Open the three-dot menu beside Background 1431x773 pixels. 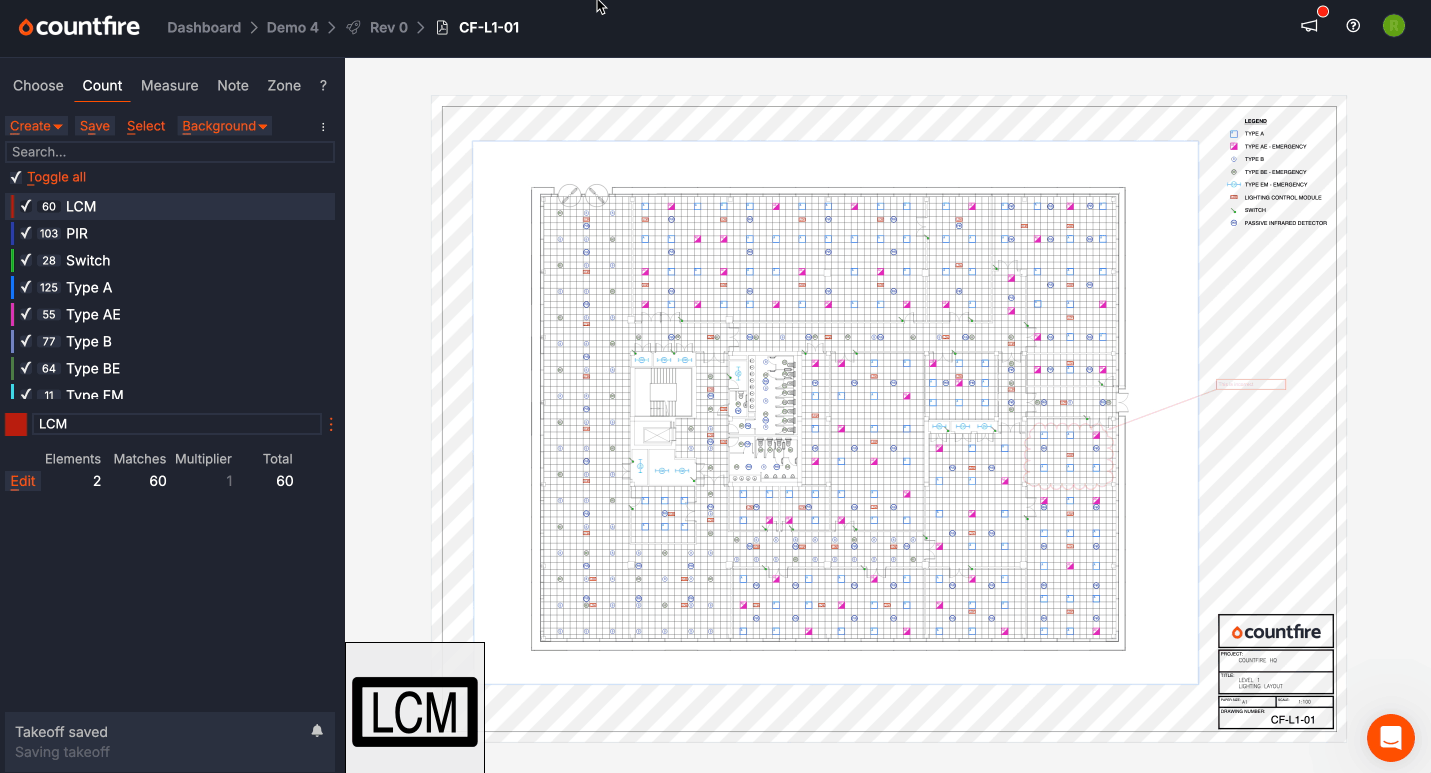click(323, 126)
